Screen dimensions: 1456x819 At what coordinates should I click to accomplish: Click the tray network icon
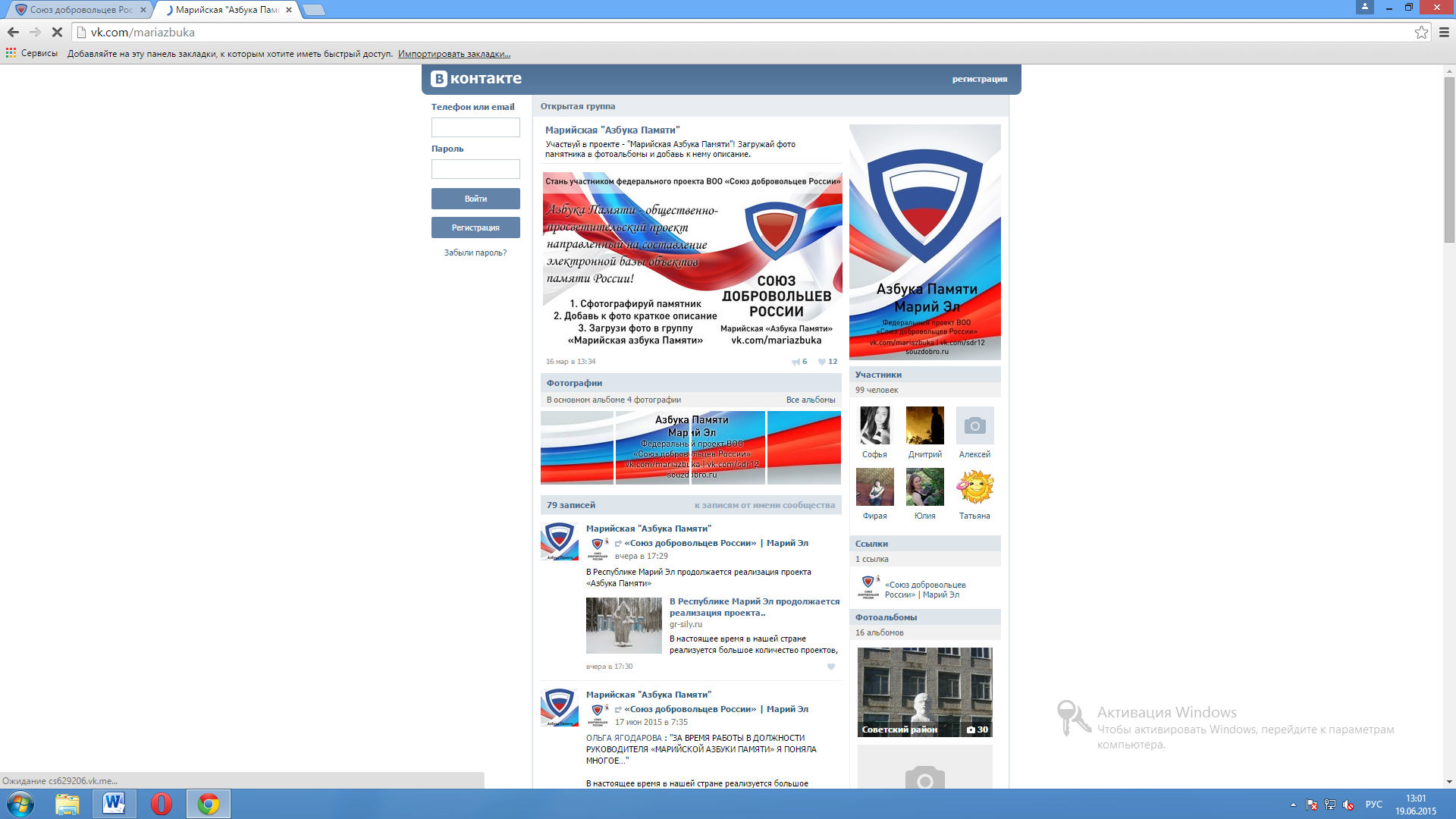[x=1330, y=805]
